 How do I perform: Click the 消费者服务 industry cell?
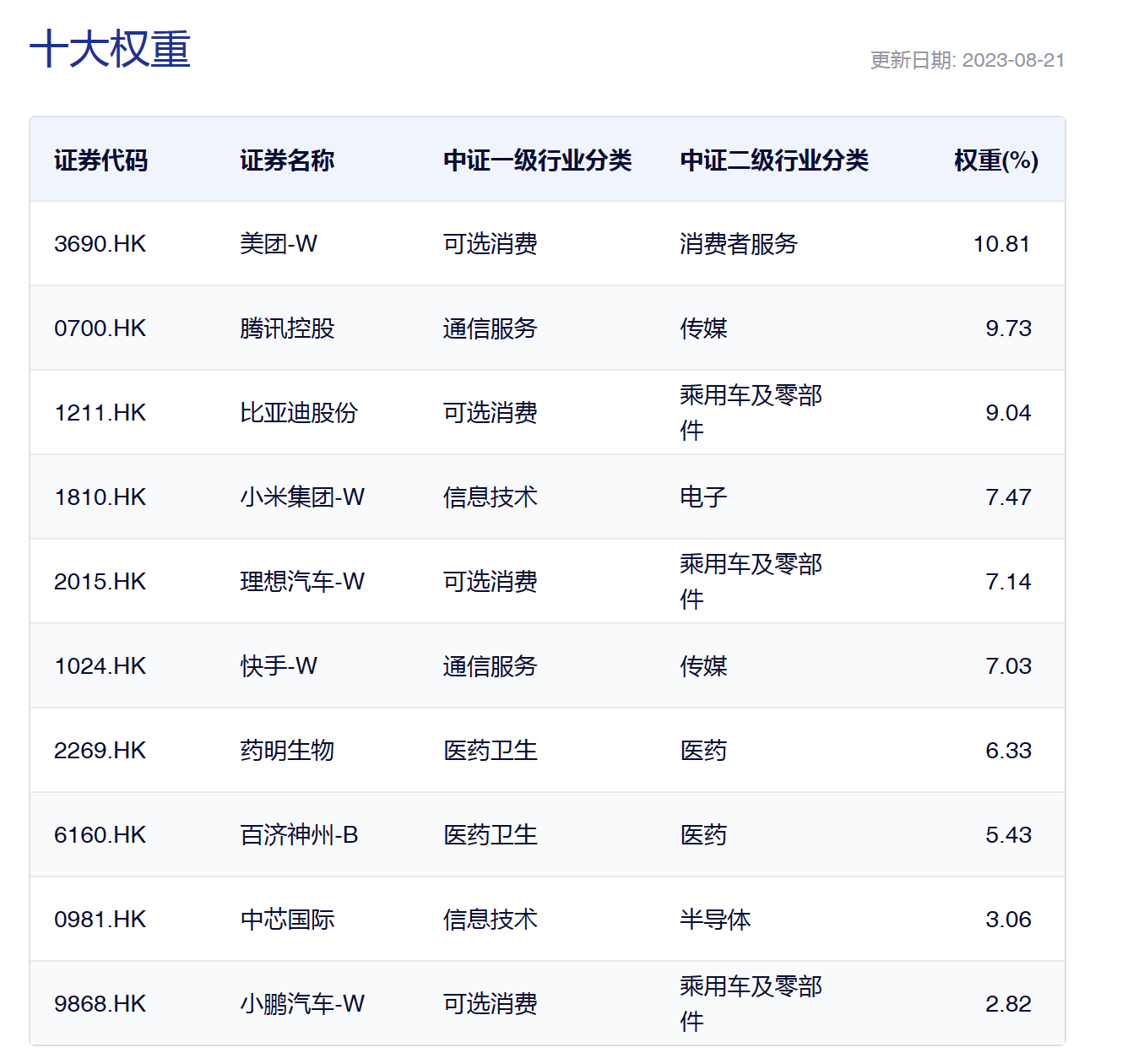coord(739,244)
